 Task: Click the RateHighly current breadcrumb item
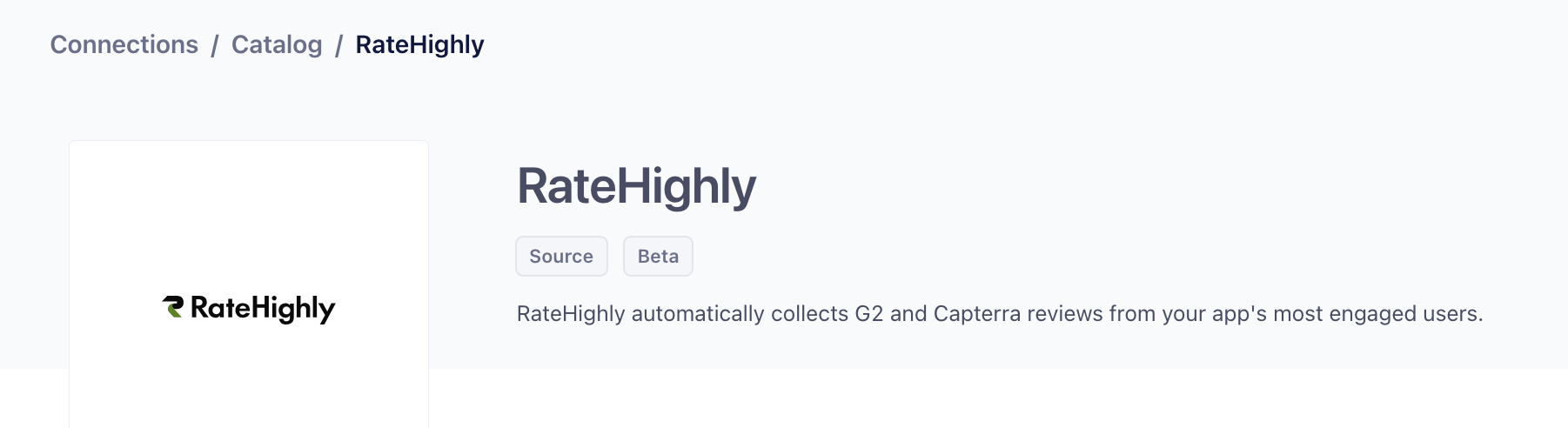[x=419, y=44]
